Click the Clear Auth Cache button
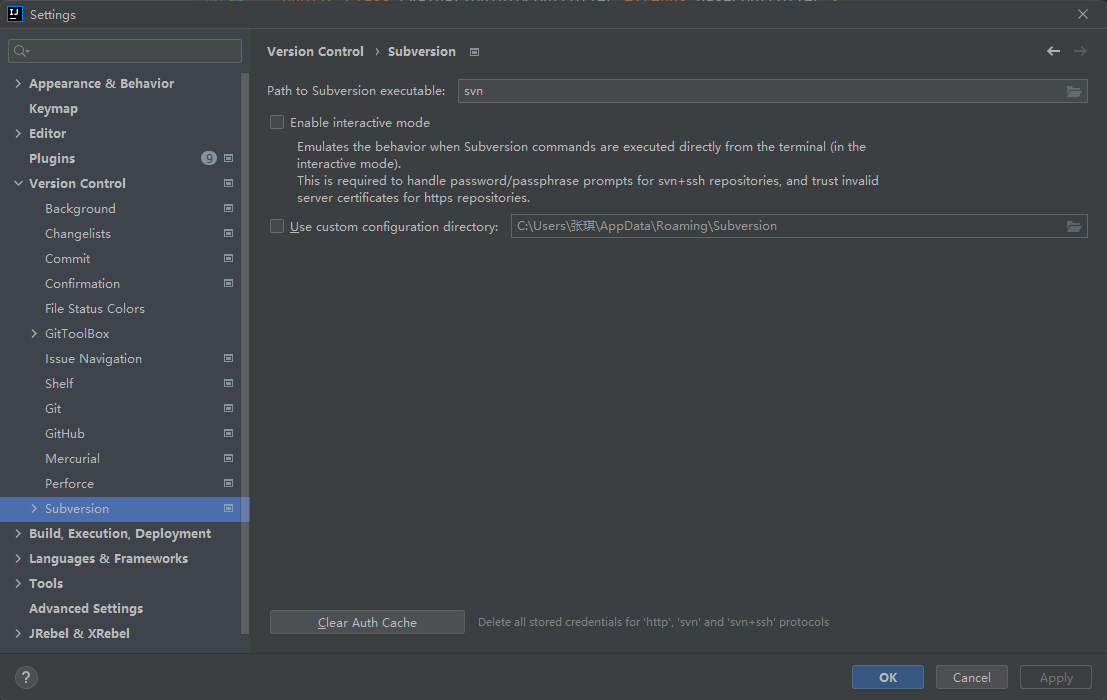The image size is (1107, 700). (x=367, y=622)
